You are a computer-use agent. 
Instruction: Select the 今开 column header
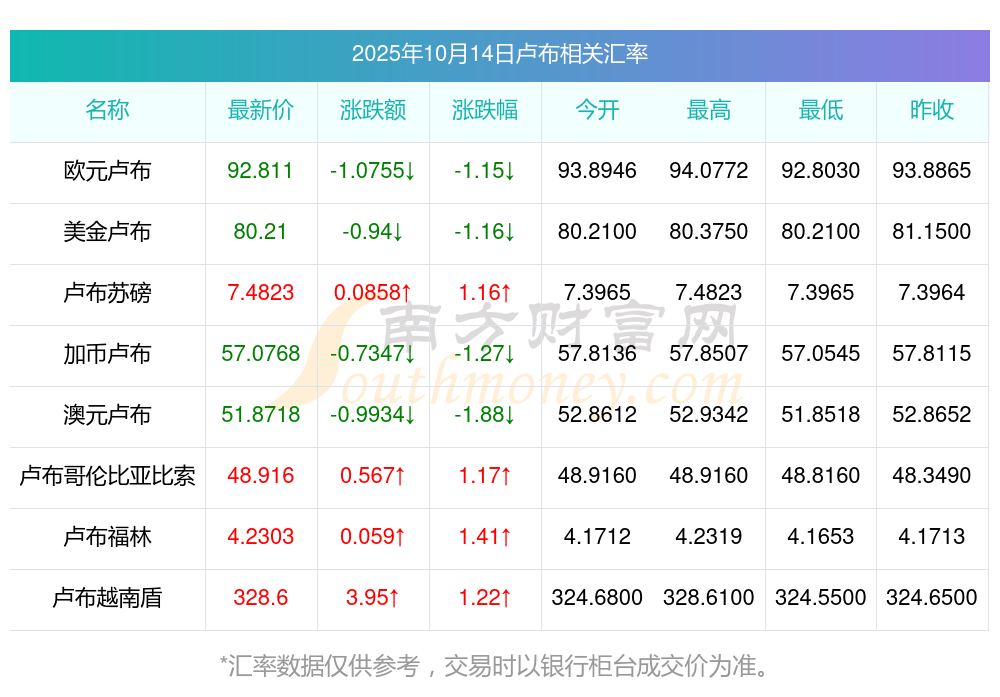[597, 110]
